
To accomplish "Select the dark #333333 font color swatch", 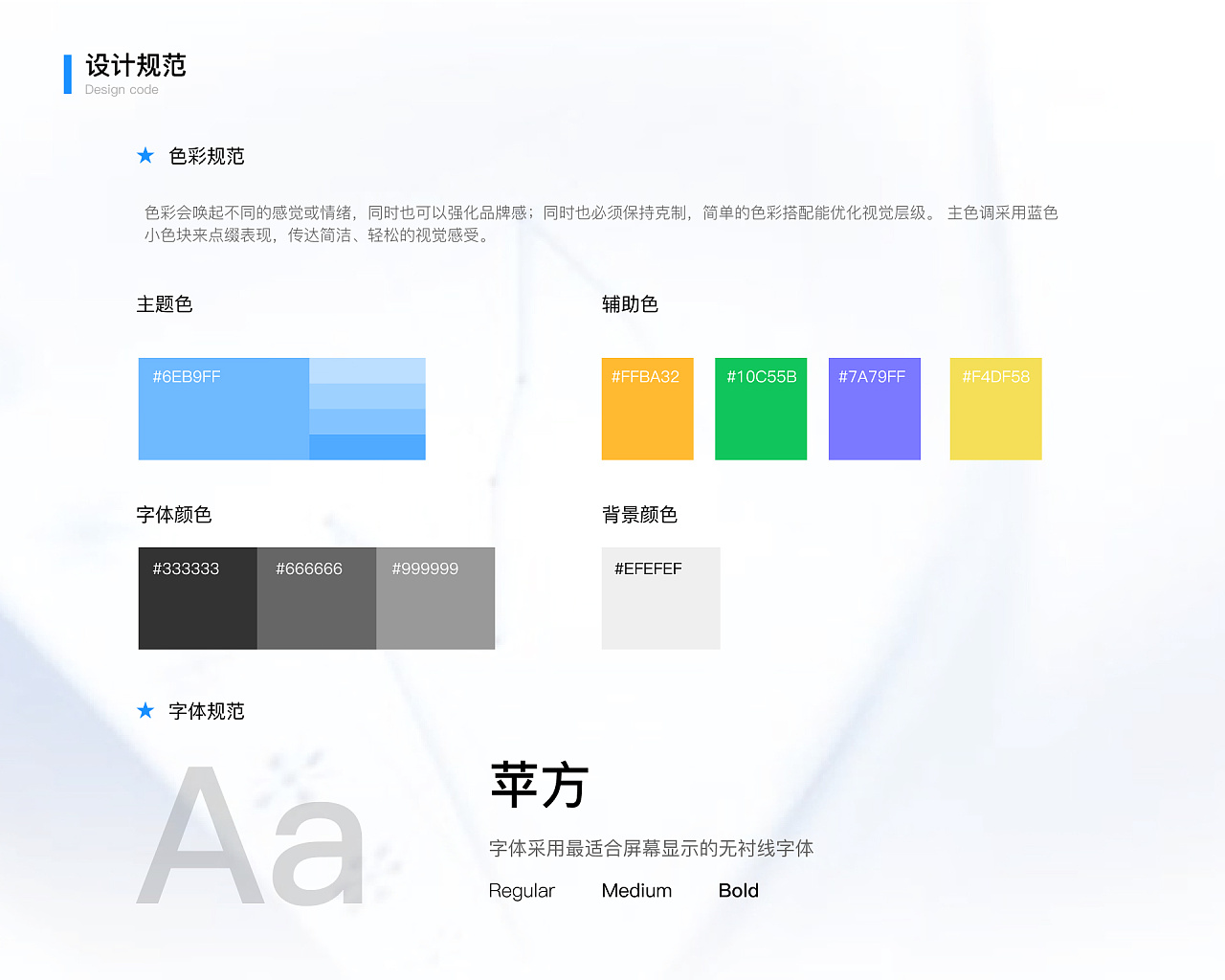I will (x=197, y=599).
